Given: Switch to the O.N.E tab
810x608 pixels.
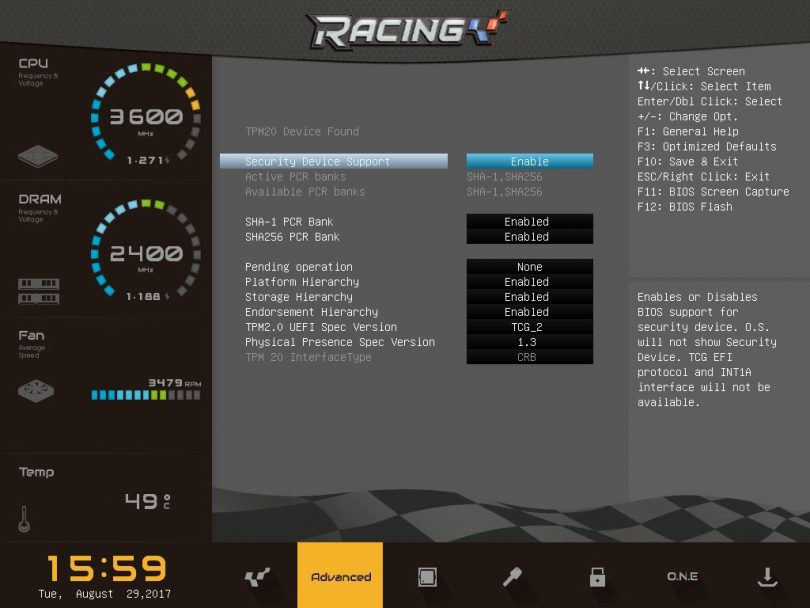Looking at the screenshot, I should point(682,577).
